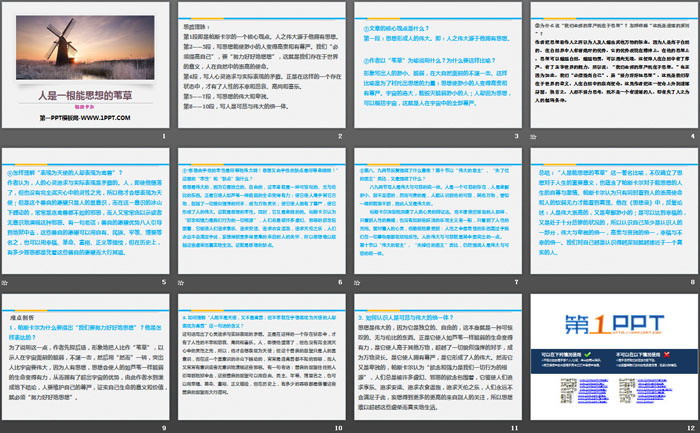Viewport: 700px width, 433px height.
Task: Select slide 1 title thumbnail
Action: tap(87, 65)
